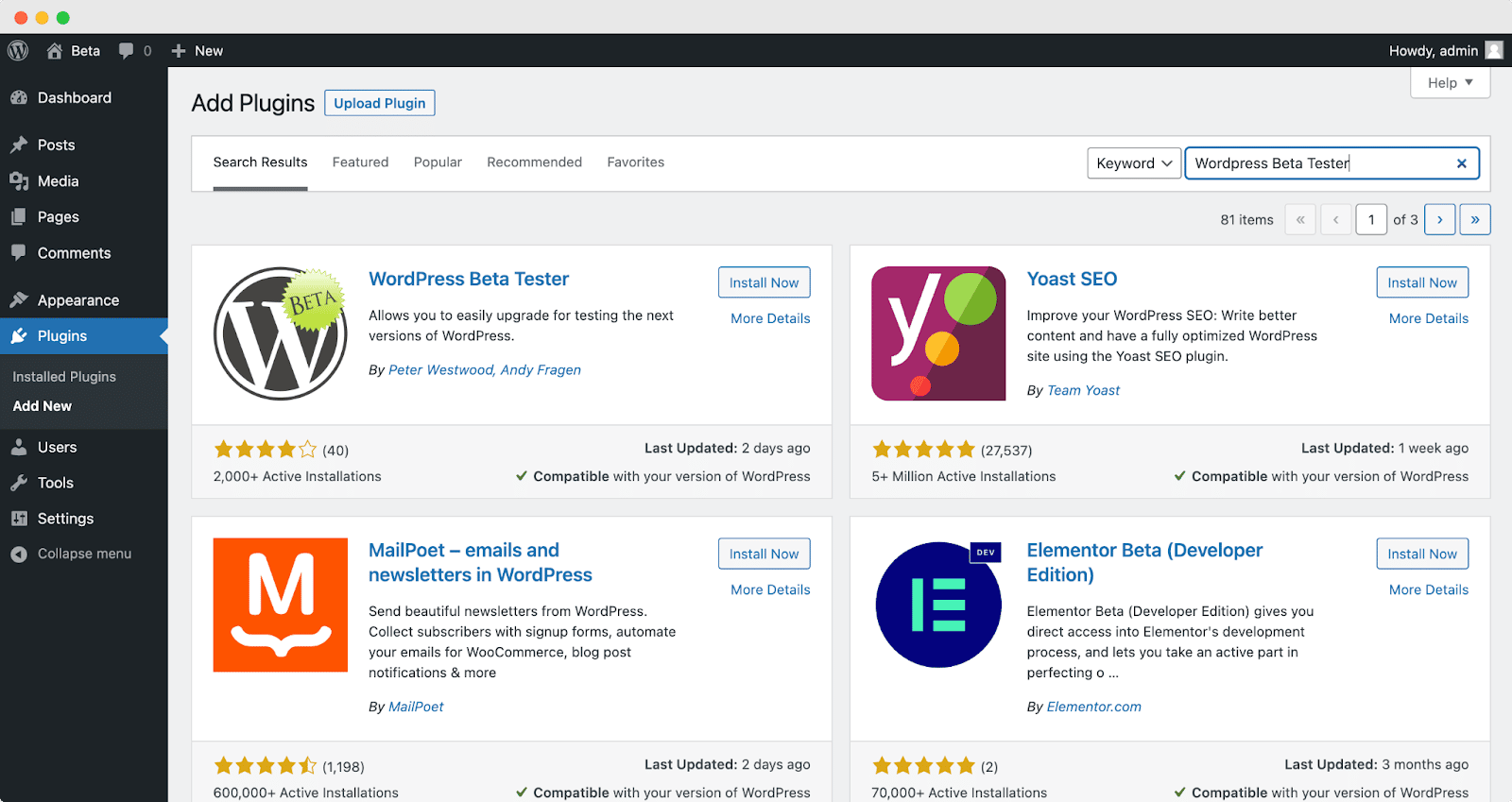Select Add New in Plugins submenu
This screenshot has width=1512, height=802.
[x=43, y=406]
